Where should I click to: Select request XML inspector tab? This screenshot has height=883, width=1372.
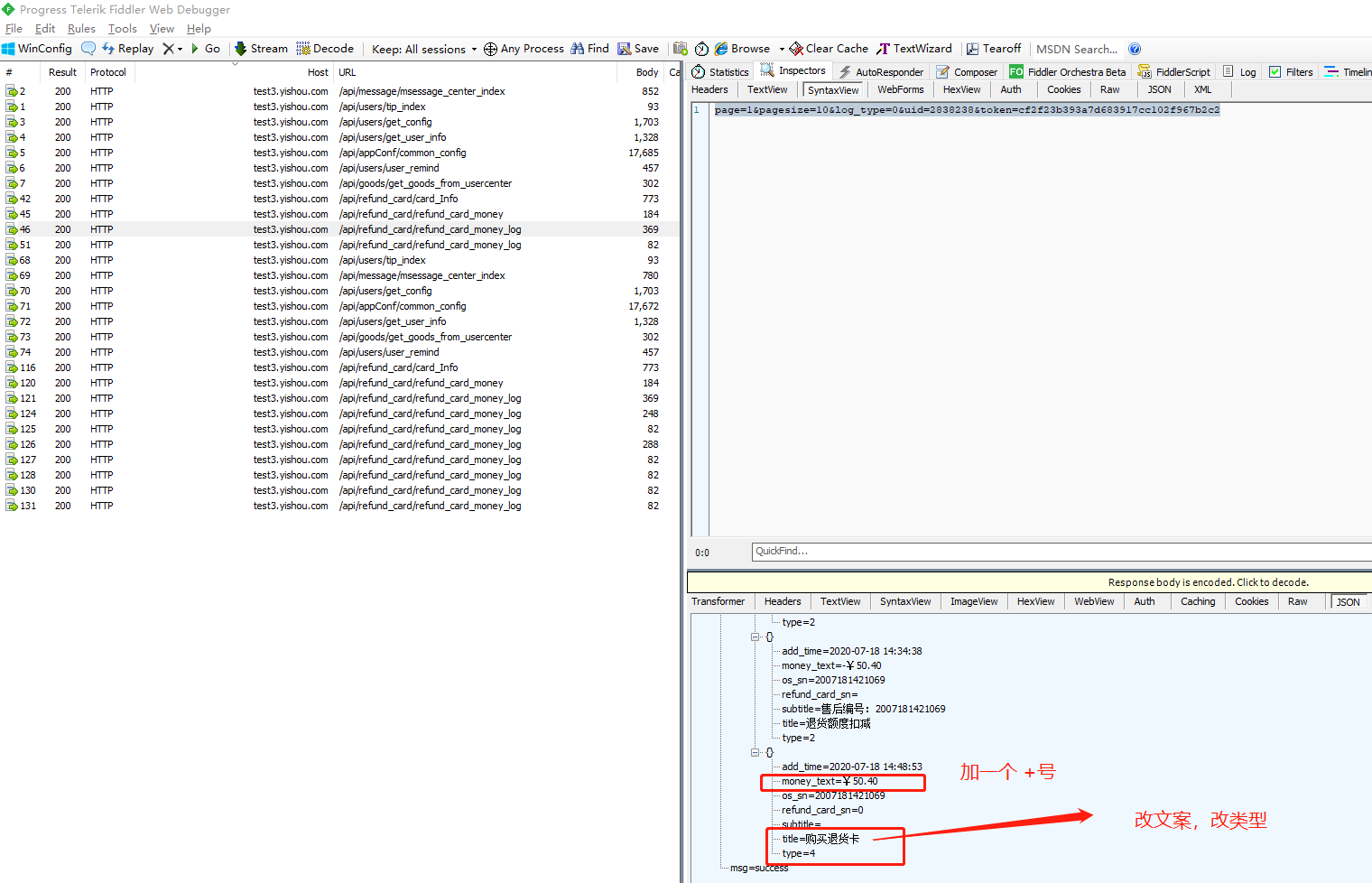(x=1202, y=89)
